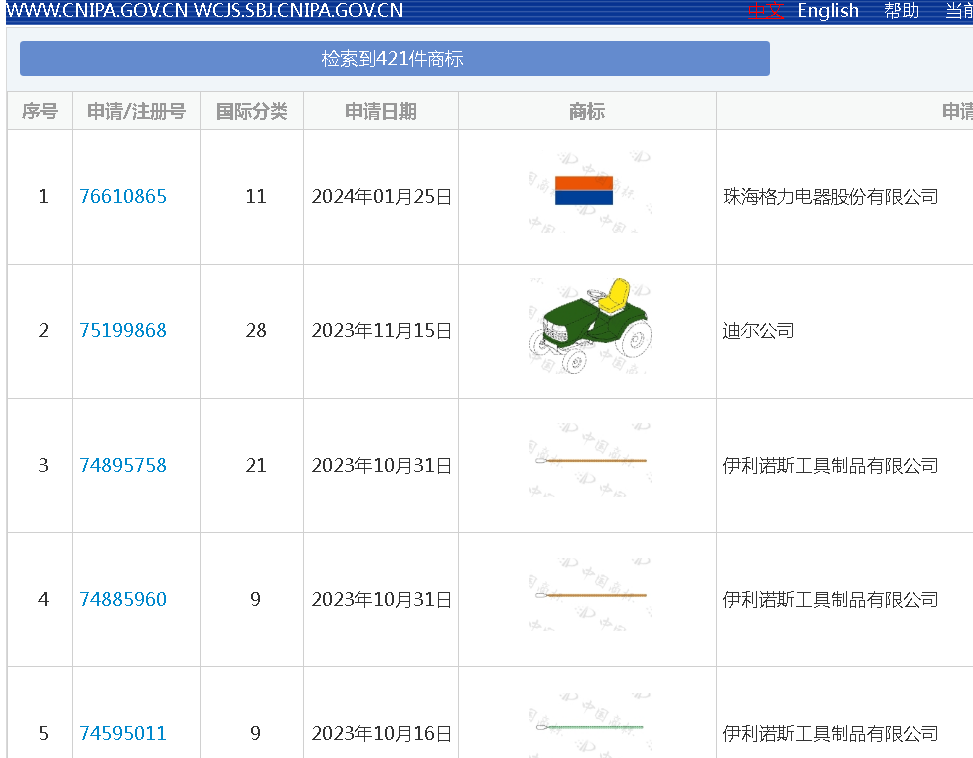Screen dimensions: 973x758
Task: Click serial number 5
Action: tap(43, 733)
